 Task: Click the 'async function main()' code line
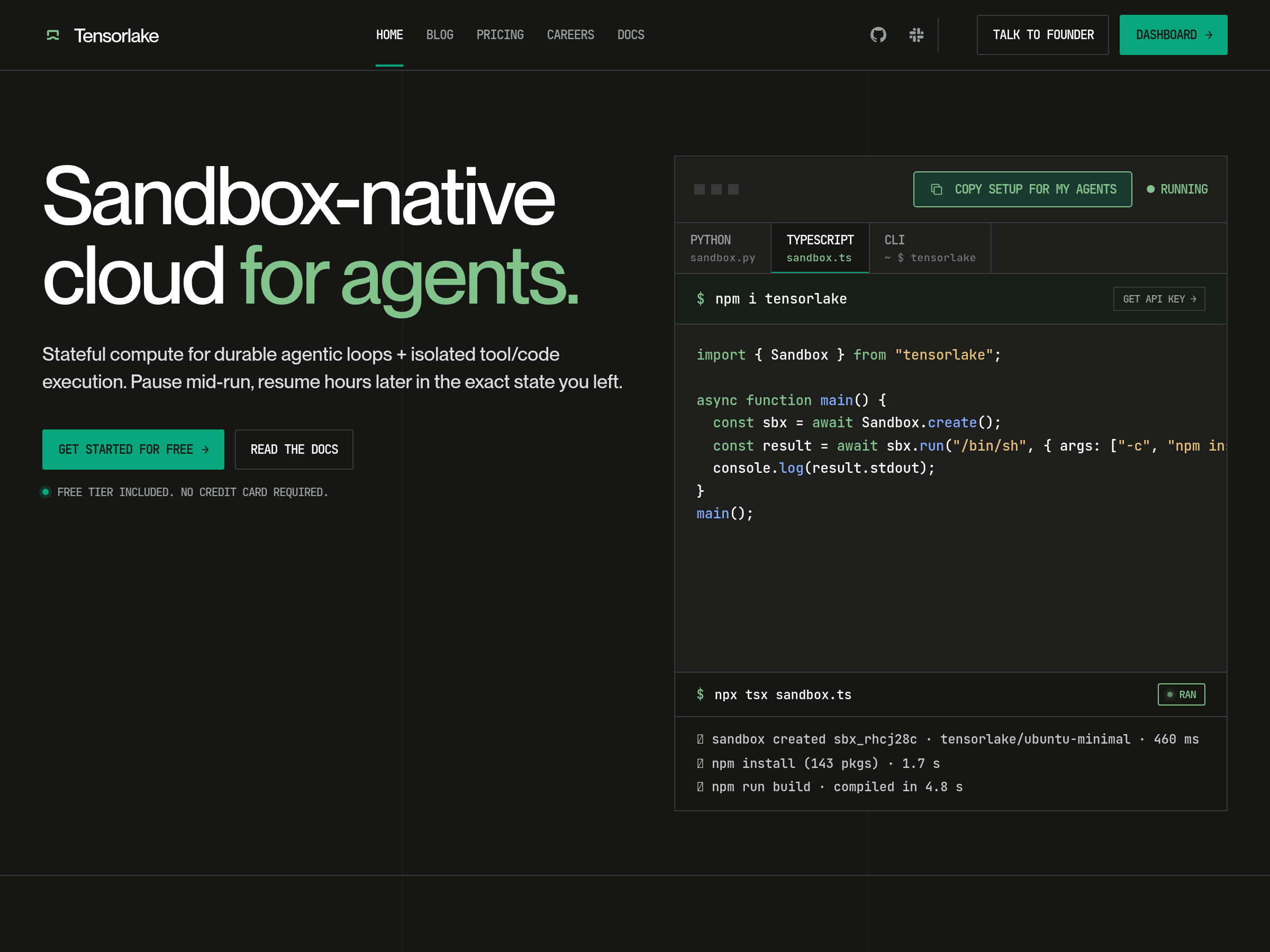point(791,400)
